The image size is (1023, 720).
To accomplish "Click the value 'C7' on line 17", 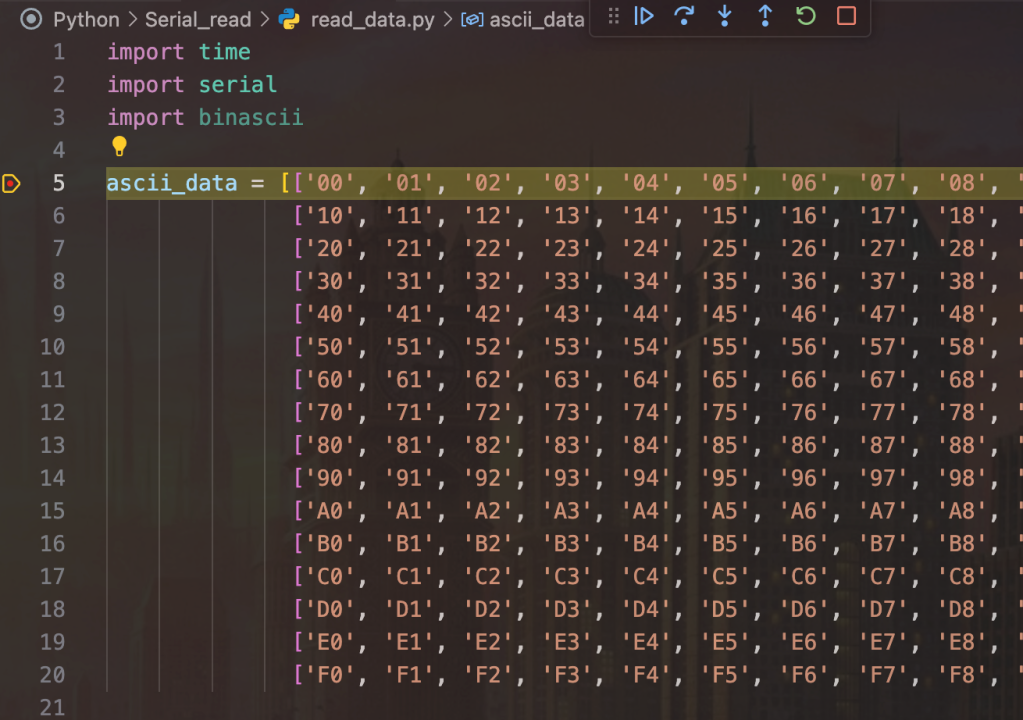I will coord(882,577).
